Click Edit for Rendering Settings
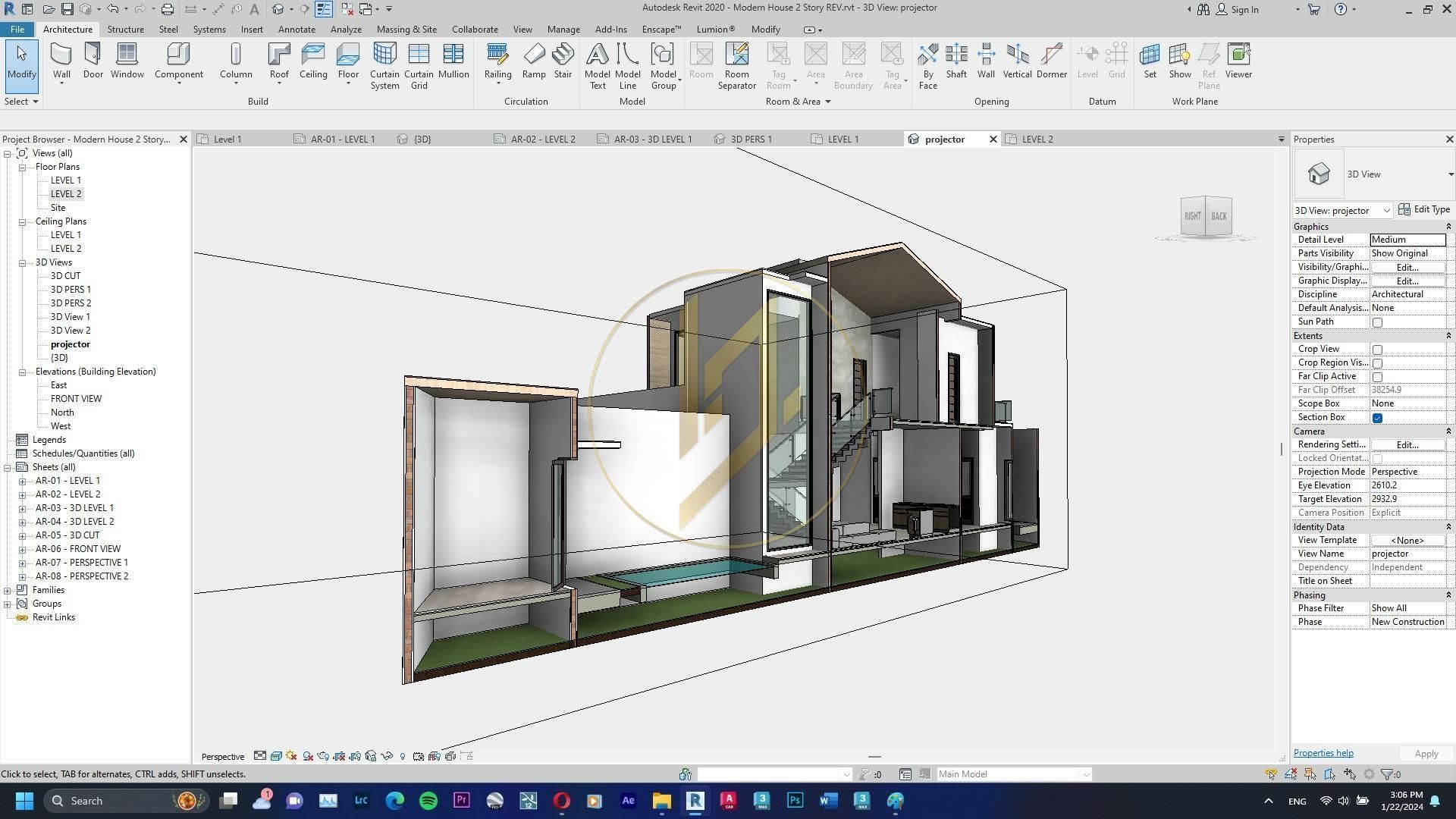 (1407, 445)
